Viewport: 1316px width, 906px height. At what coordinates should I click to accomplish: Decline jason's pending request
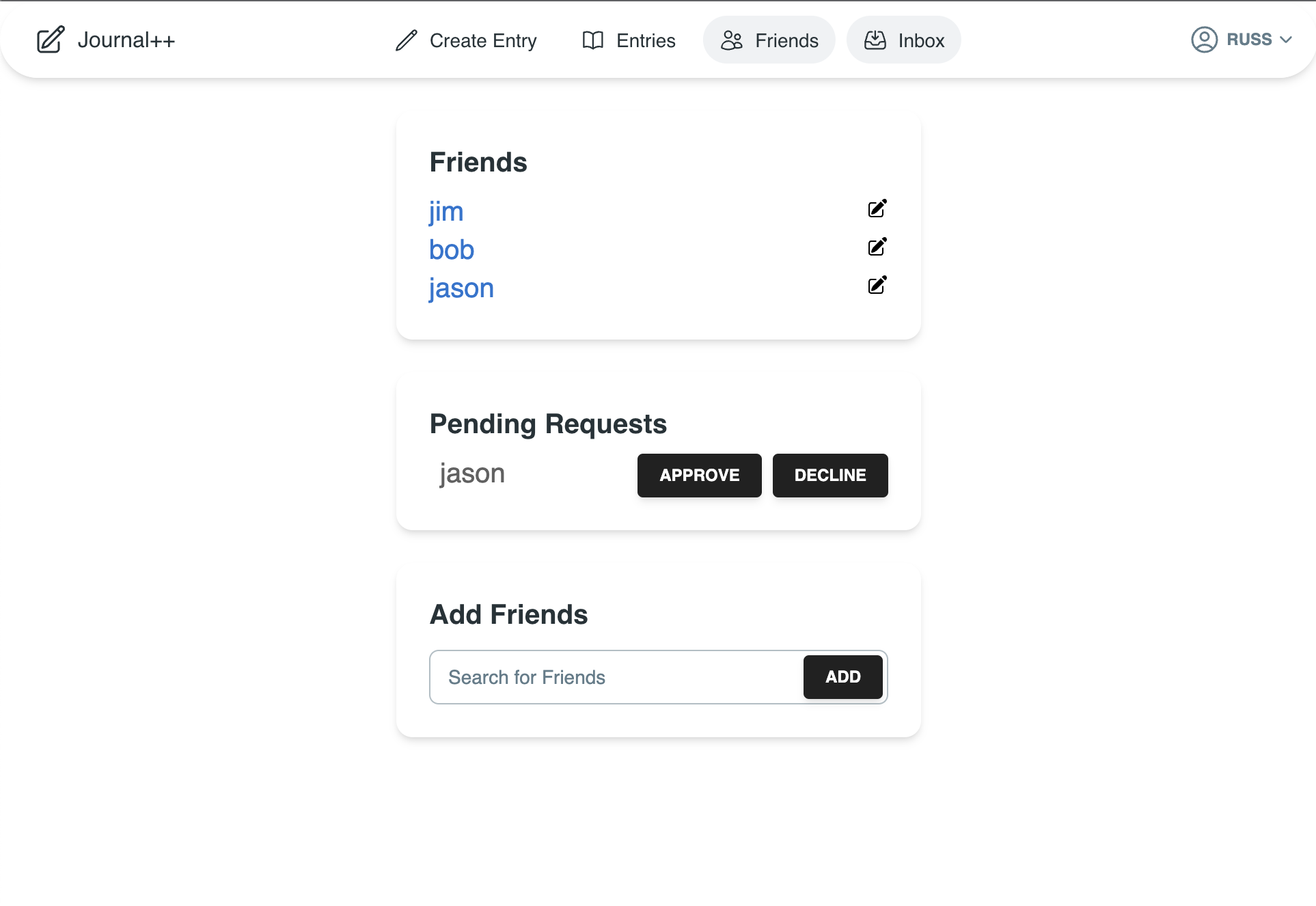[x=830, y=475]
